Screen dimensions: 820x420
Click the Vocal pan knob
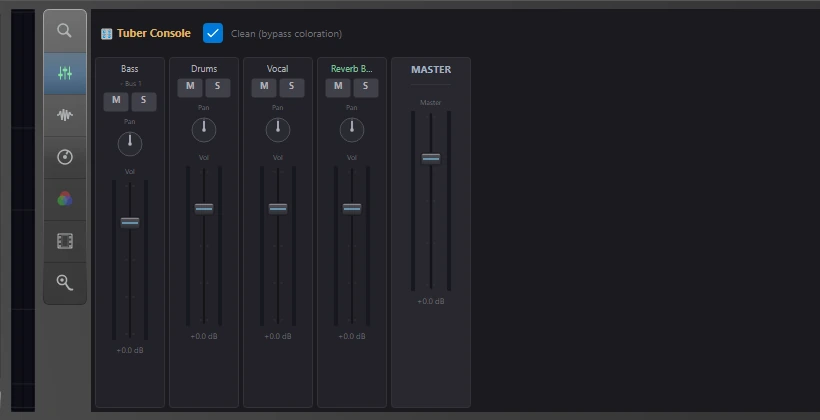(278, 130)
